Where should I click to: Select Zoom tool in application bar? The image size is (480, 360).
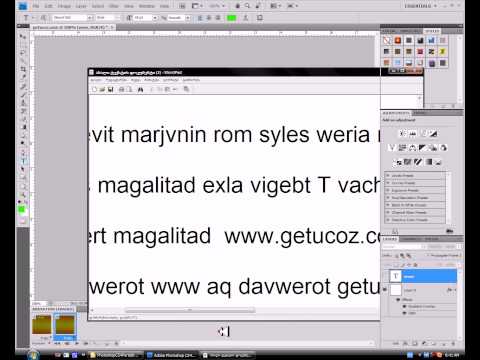[248, 6]
